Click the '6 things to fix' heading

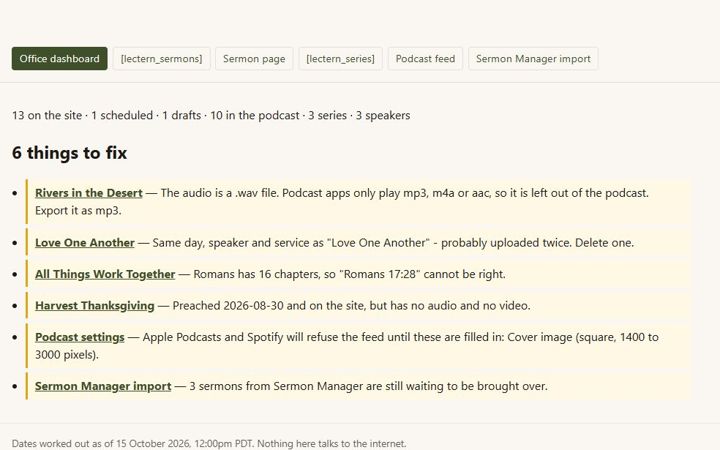[69, 153]
